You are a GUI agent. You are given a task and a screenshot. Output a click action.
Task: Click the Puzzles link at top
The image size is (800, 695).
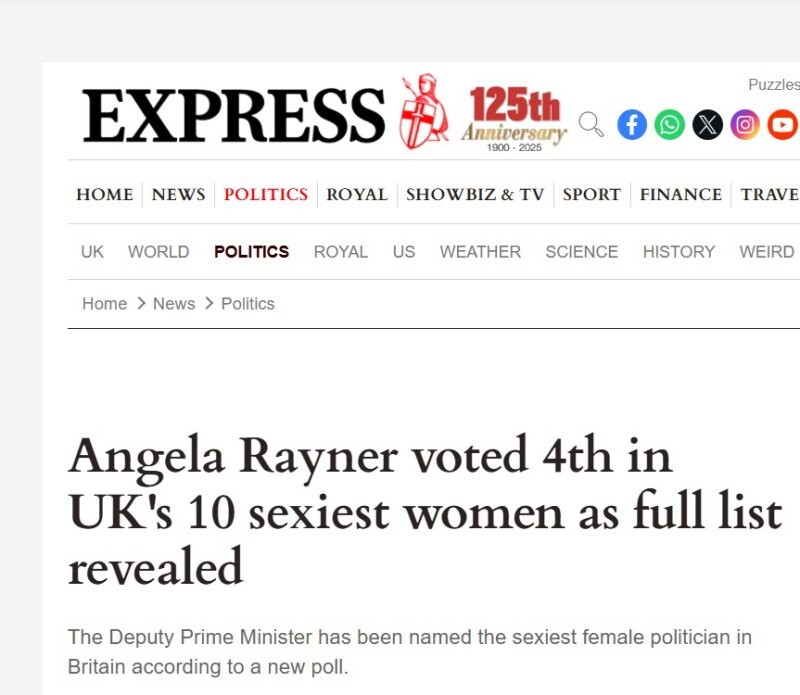click(774, 85)
